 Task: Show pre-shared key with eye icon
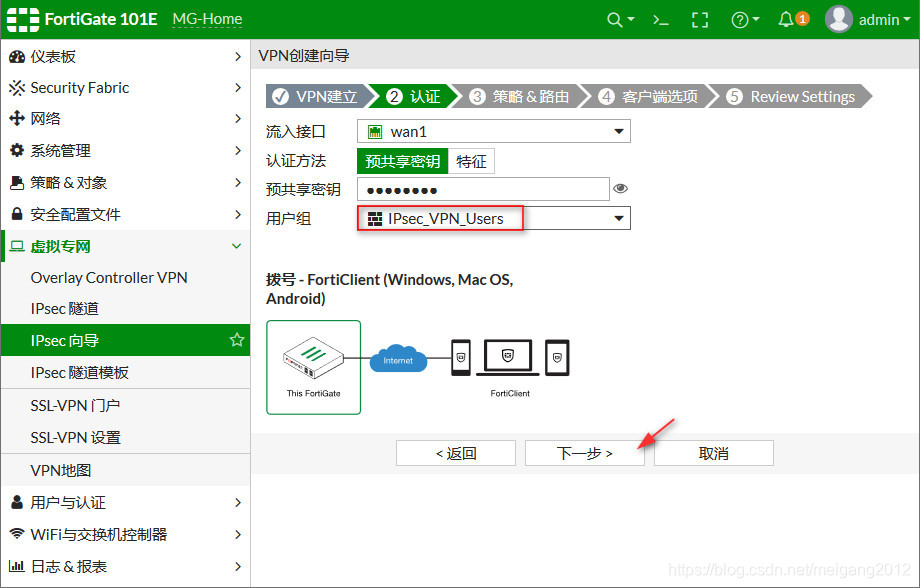coord(620,188)
